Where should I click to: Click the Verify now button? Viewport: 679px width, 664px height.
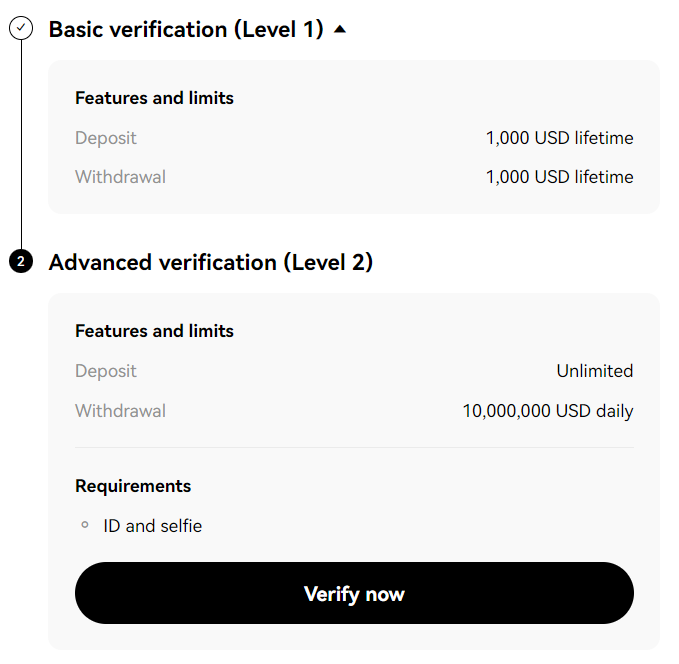(354, 593)
